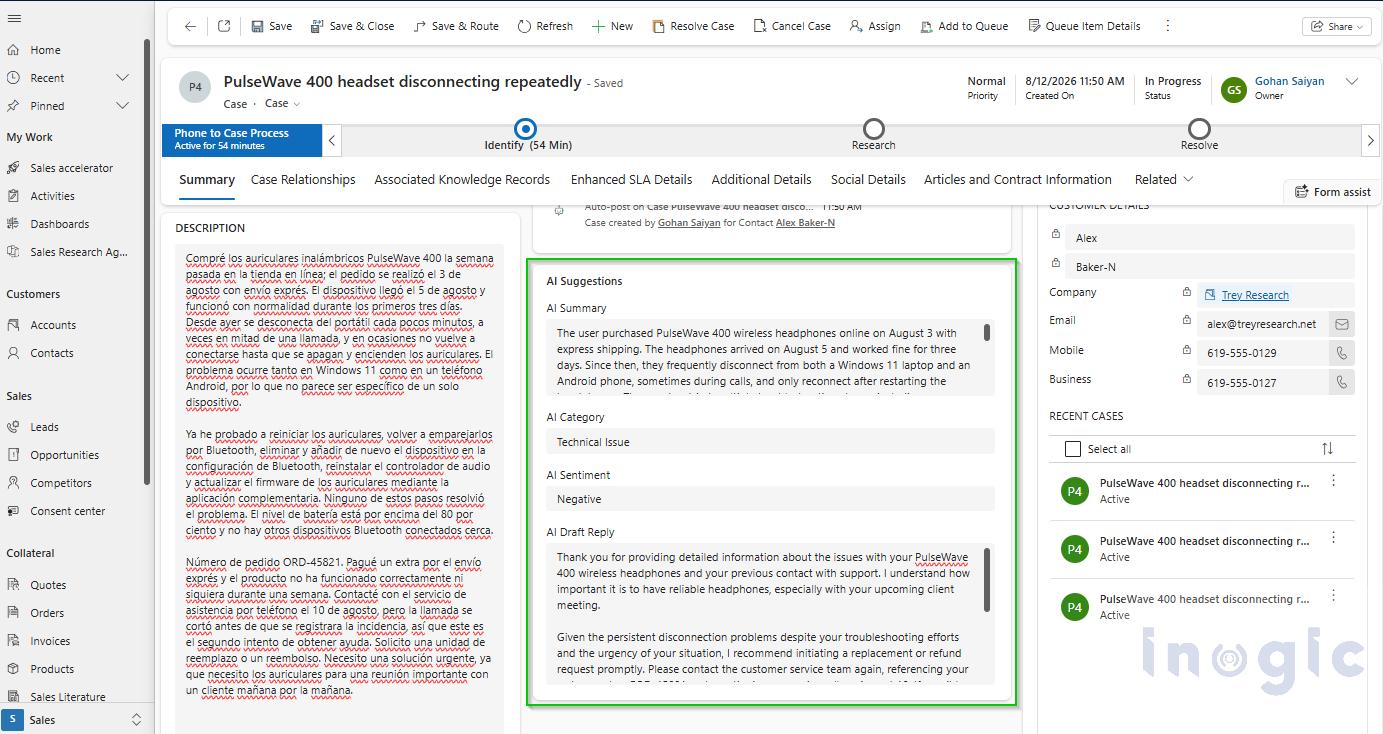Open the Share dropdown
This screenshot has width=1383, height=734.
(1336, 27)
